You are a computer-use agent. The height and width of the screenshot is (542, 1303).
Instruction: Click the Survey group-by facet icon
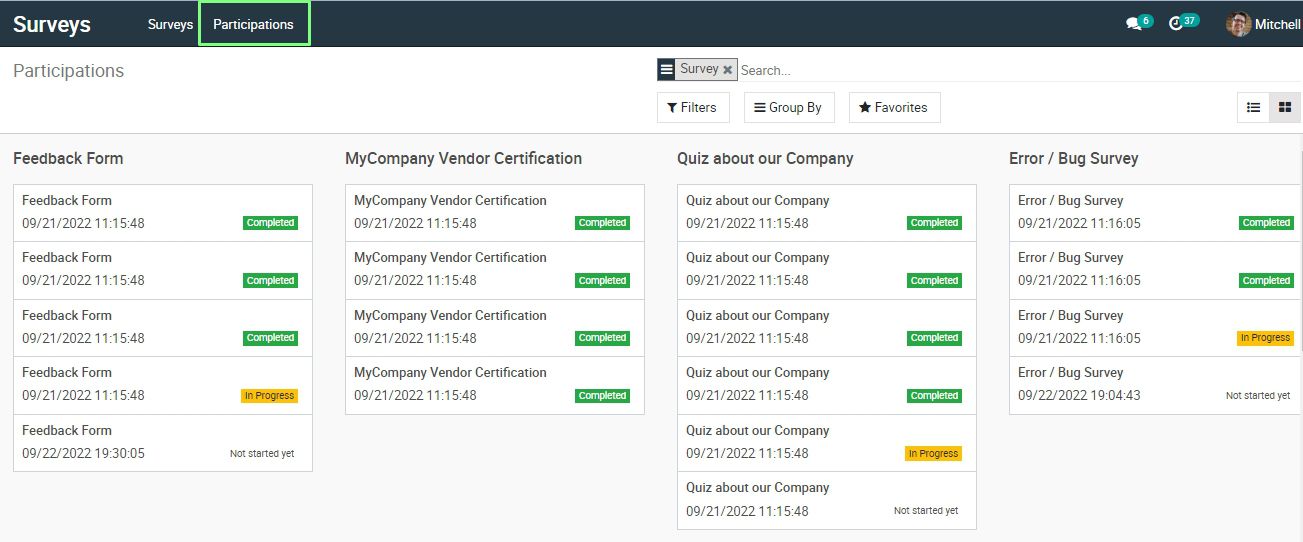[667, 69]
